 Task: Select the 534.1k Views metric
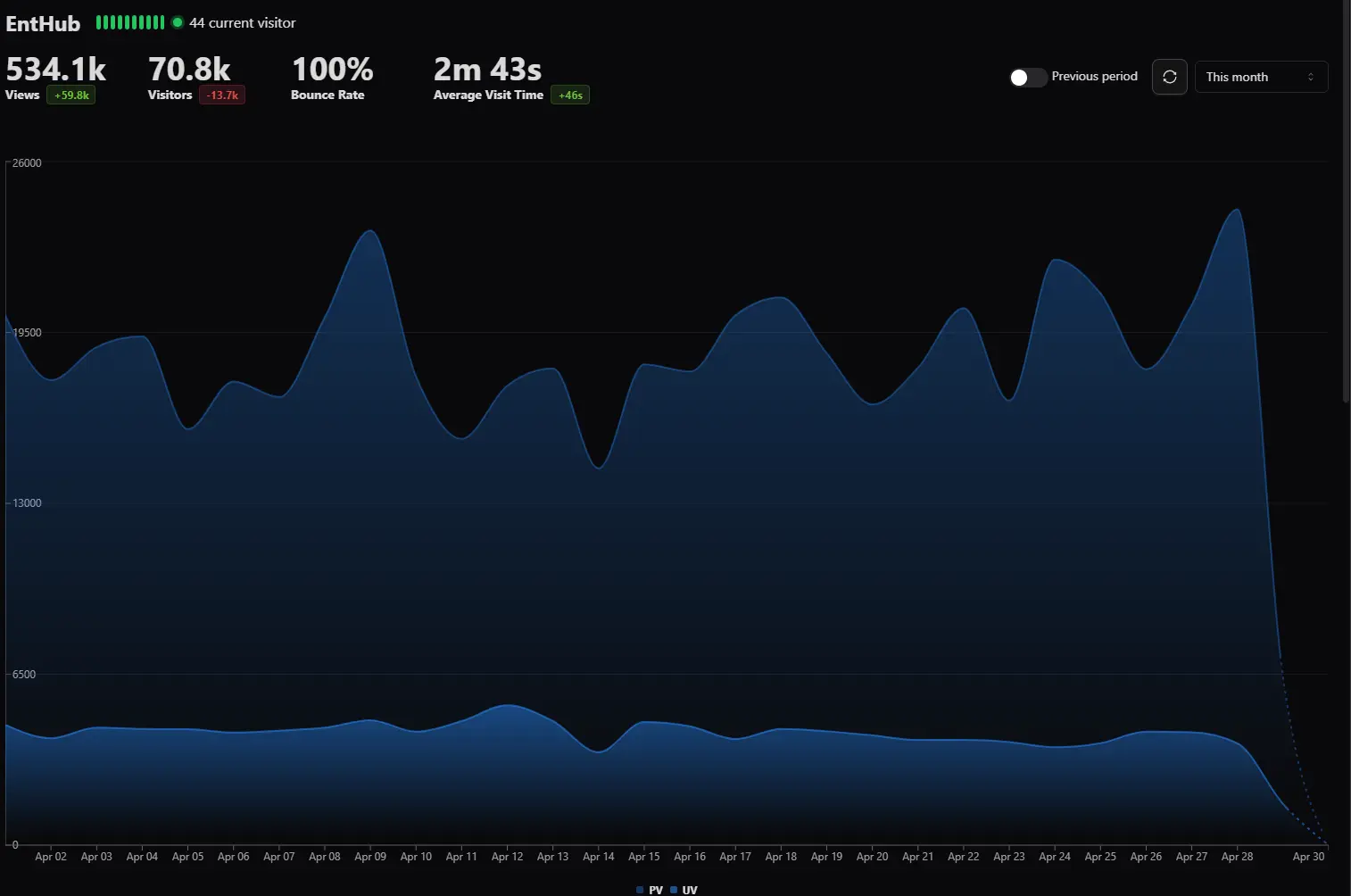pyautogui.click(x=55, y=79)
